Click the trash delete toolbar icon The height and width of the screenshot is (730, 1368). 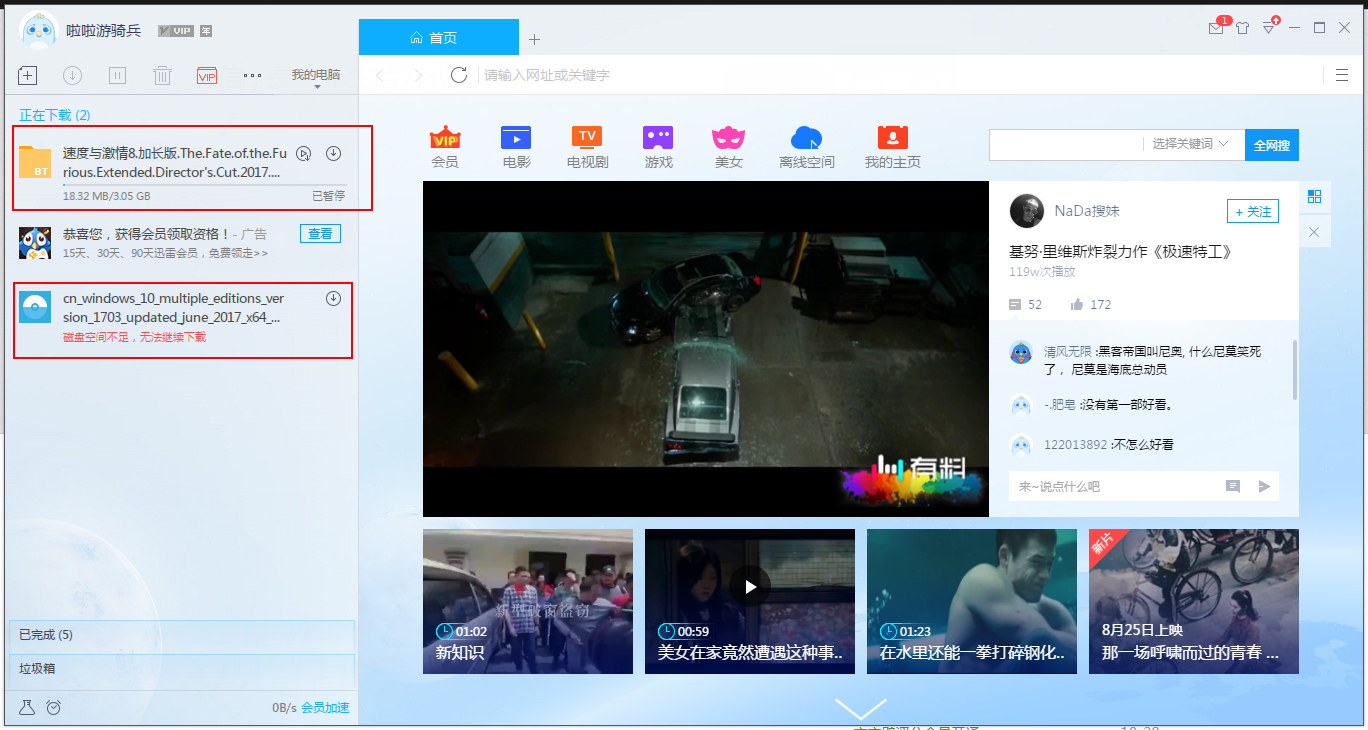[x=162, y=75]
